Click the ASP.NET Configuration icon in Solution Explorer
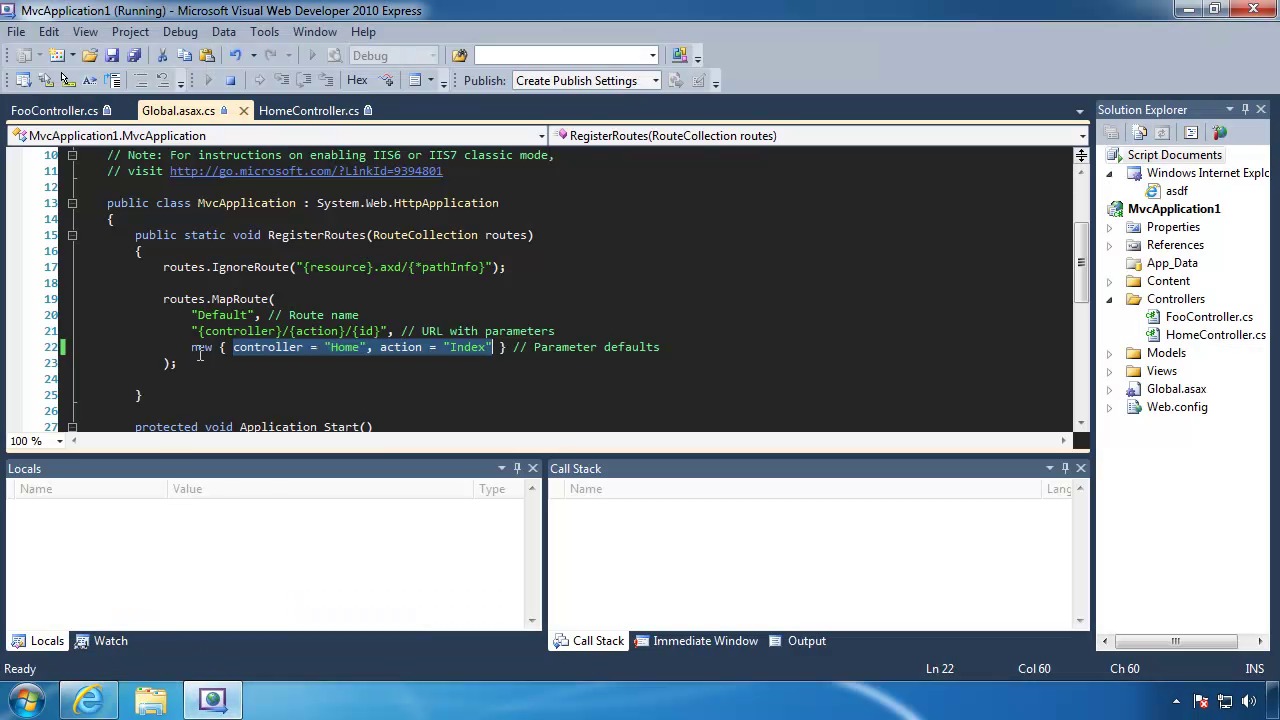Image resolution: width=1280 pixels, height=720 pixels. click(1219, 133)
